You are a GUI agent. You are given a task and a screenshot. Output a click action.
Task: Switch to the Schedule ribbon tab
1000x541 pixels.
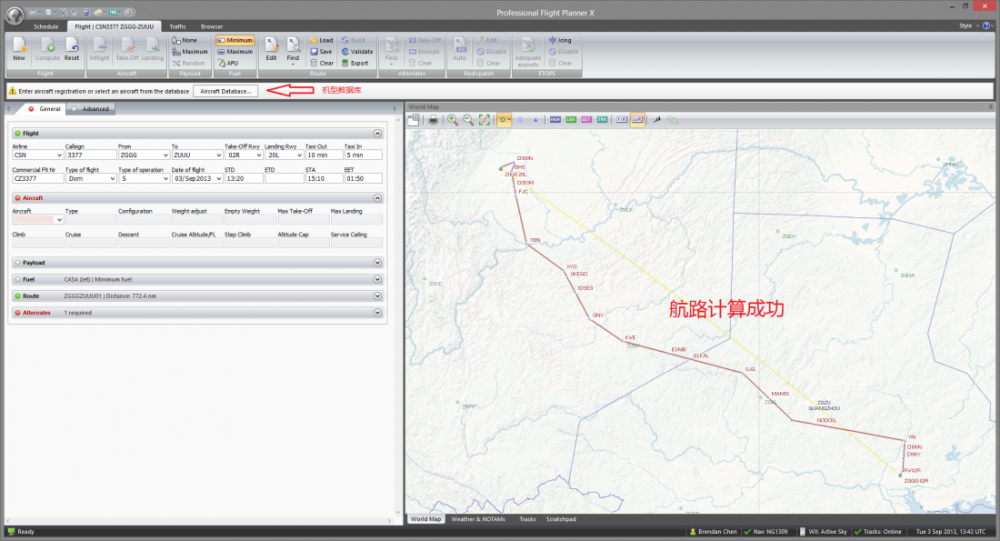pyautogui.click(x=46, y=27)
